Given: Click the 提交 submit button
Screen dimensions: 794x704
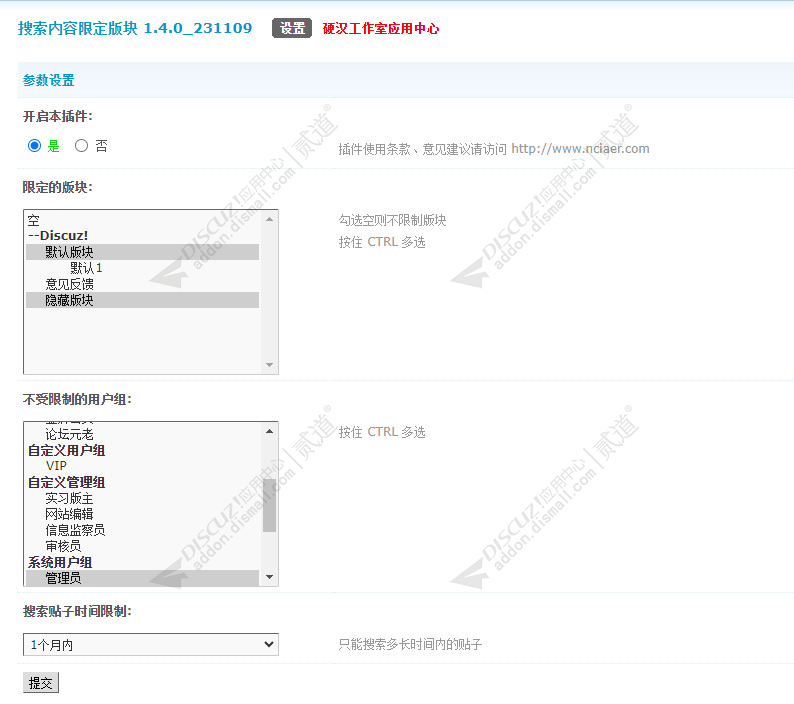Looking at the screenshot, I should click(41, 683).
